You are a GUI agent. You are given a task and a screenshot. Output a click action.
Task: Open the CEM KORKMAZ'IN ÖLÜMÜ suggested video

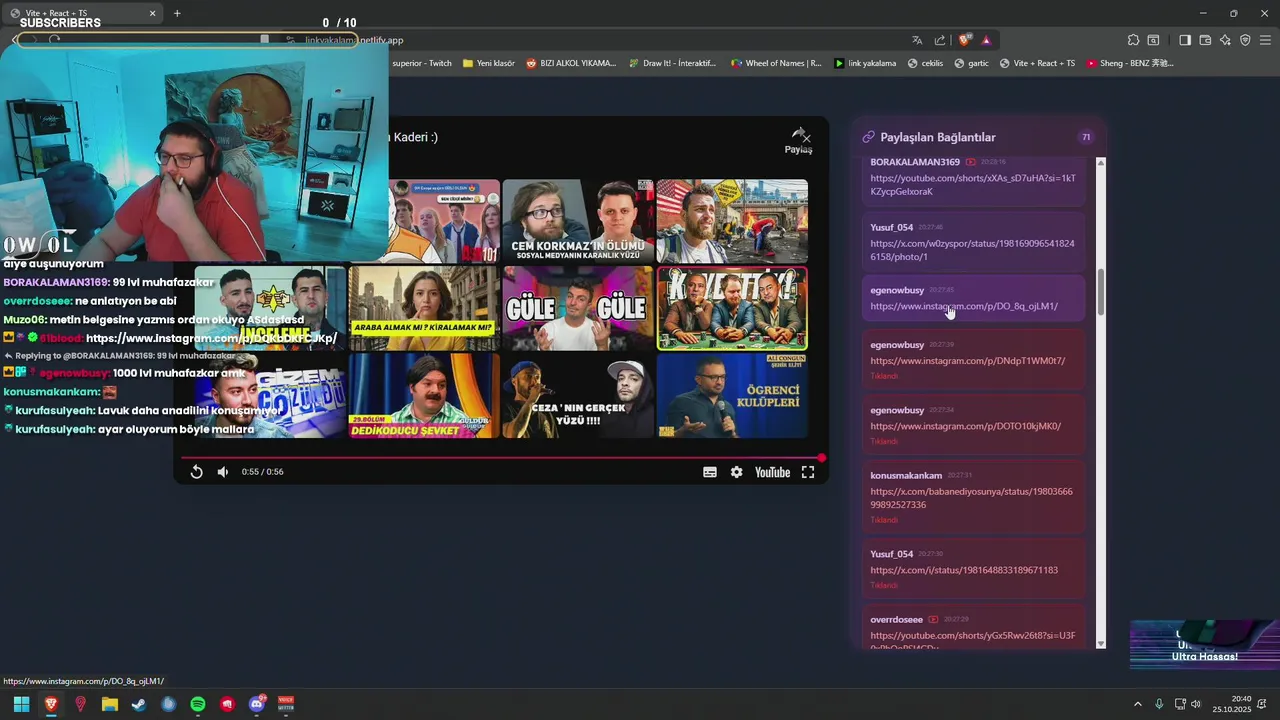tap(578, 221)
